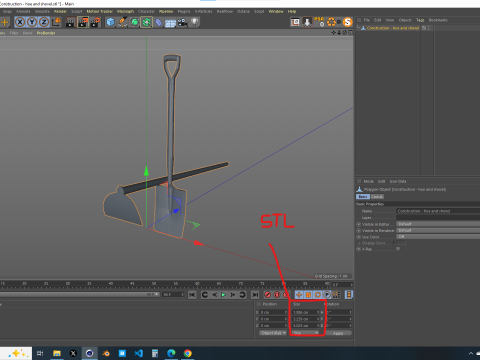Open the ProRender viewport menu
Screen dimensions: 480x360
coord(46,33)
